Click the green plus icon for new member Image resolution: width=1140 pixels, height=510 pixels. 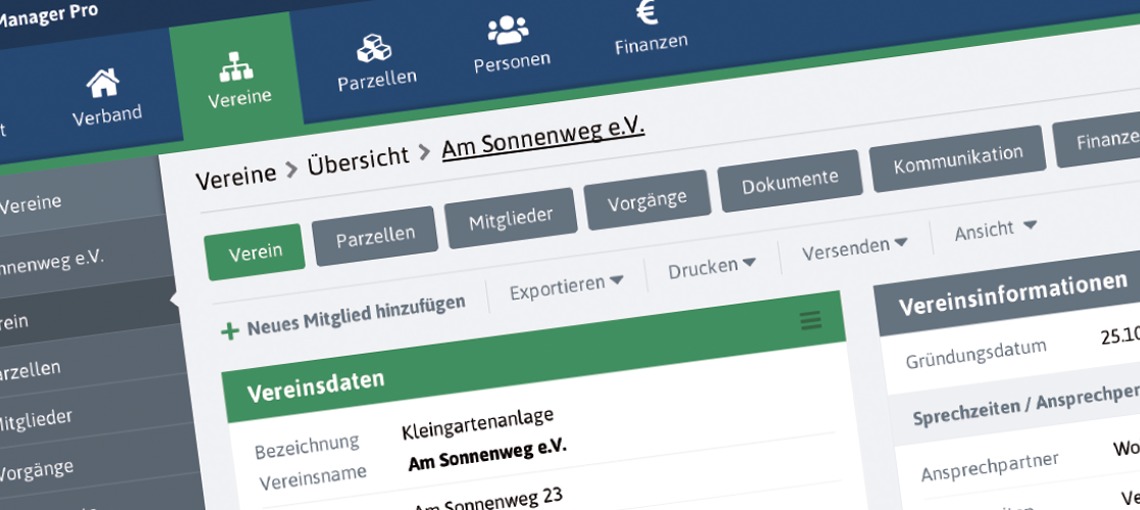(230, 332)
